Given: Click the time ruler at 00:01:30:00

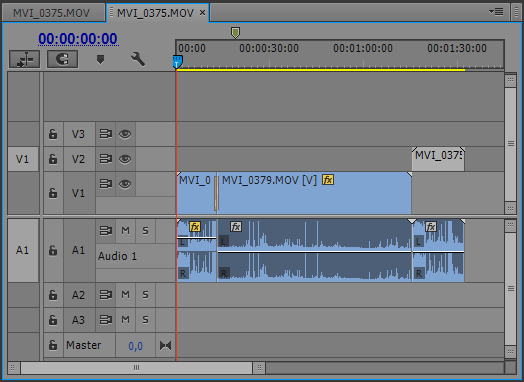Looking at the screenshot, I should tap(457, 48).
